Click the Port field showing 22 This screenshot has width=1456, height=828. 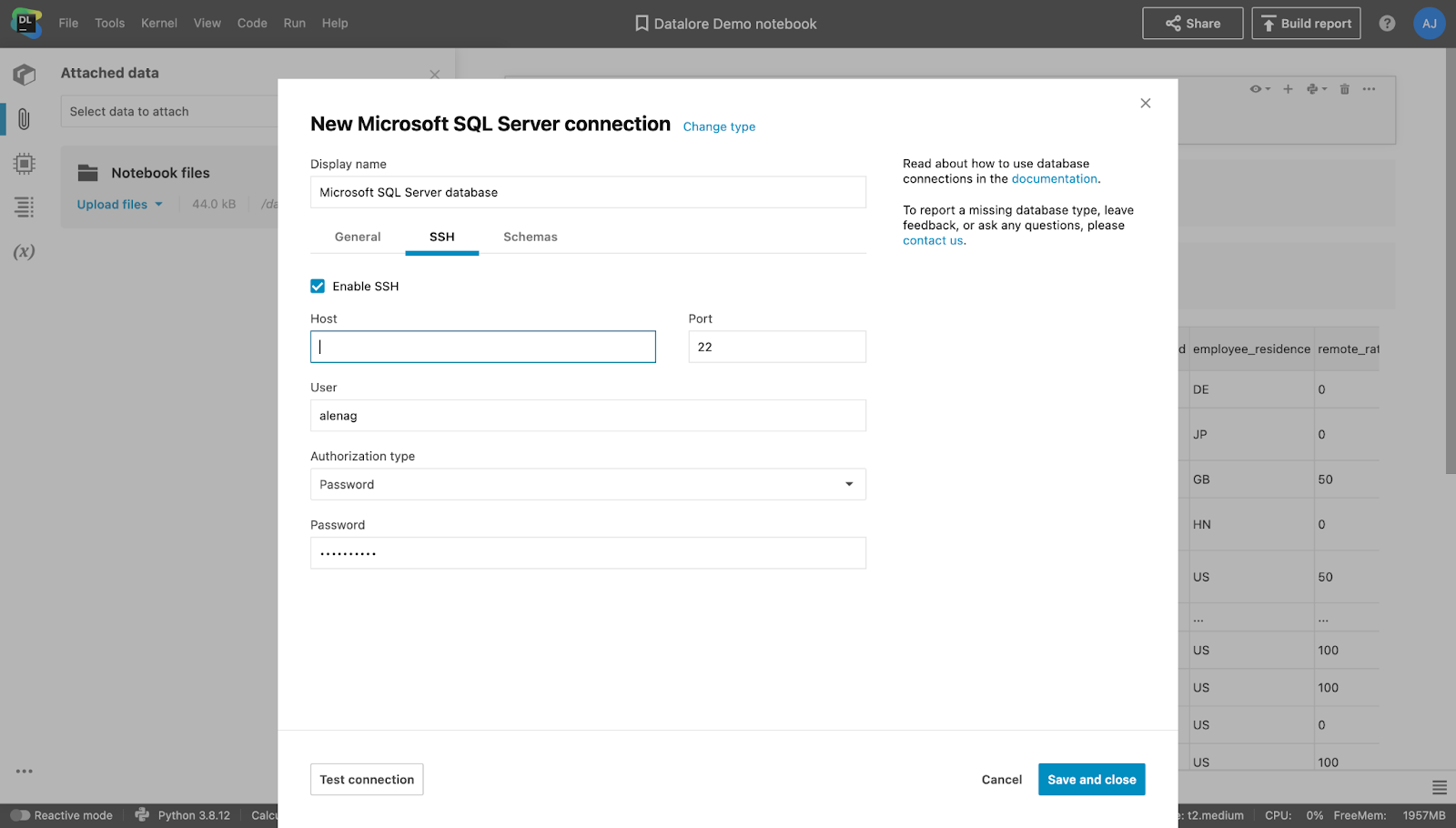(x=777, y=347)
